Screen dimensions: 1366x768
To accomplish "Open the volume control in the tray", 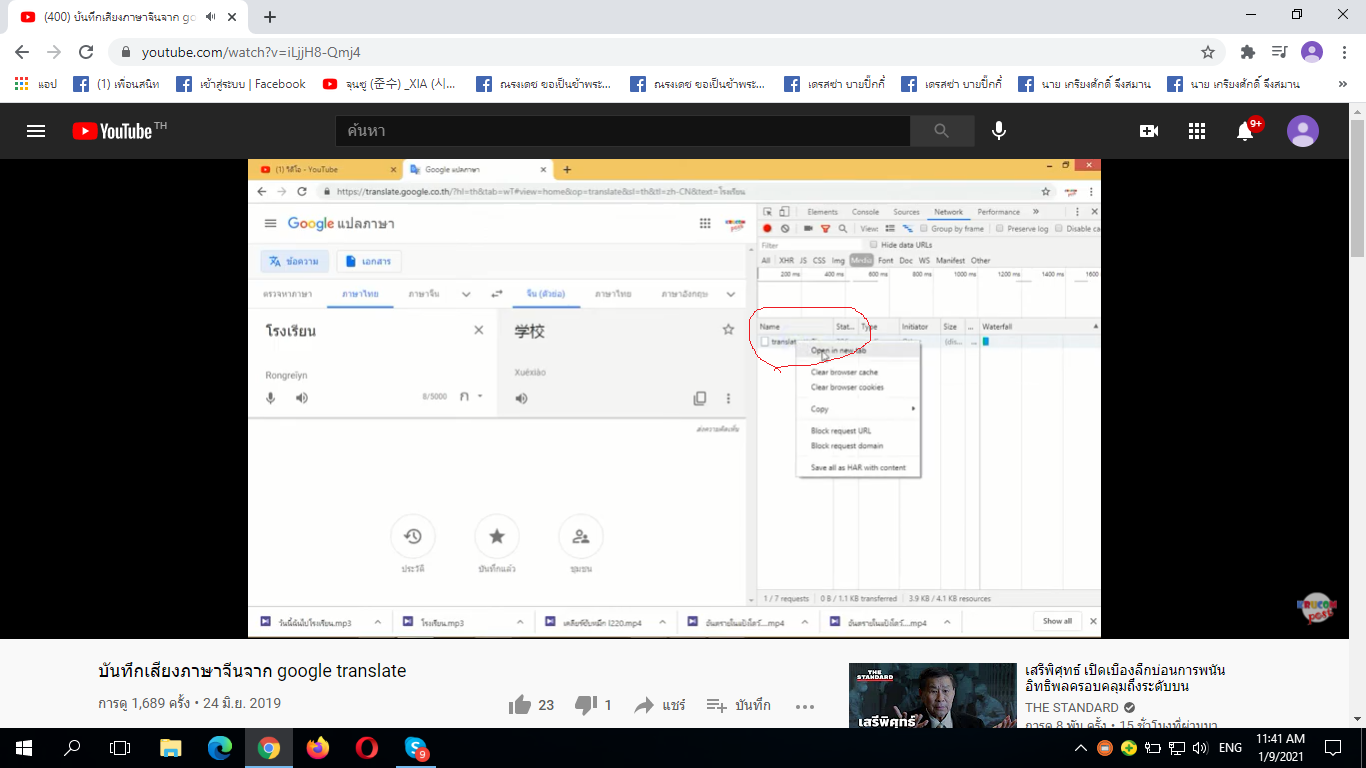I will (1200, 748).
